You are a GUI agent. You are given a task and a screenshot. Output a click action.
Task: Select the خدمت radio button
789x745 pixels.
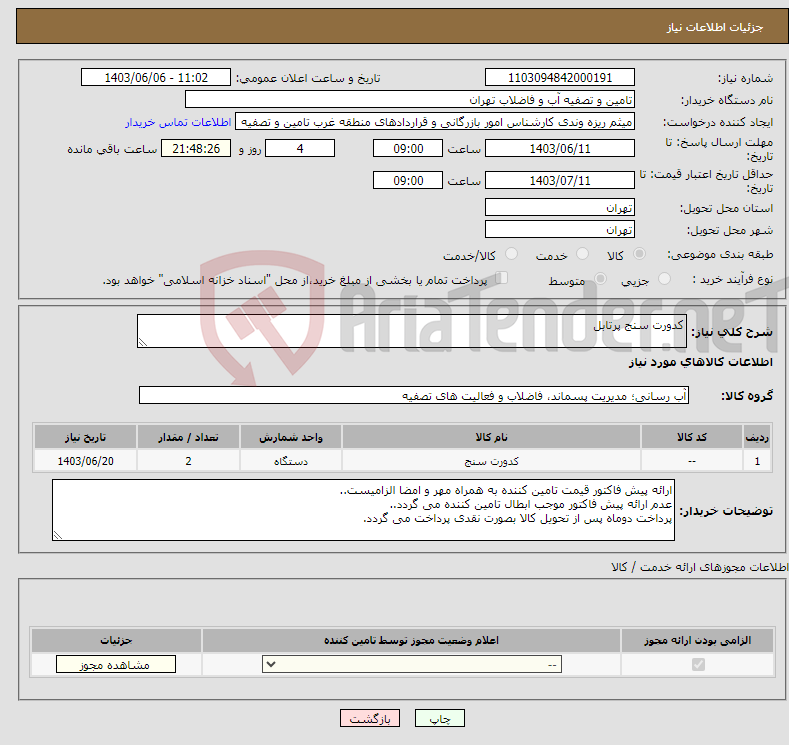click(582, 254)
